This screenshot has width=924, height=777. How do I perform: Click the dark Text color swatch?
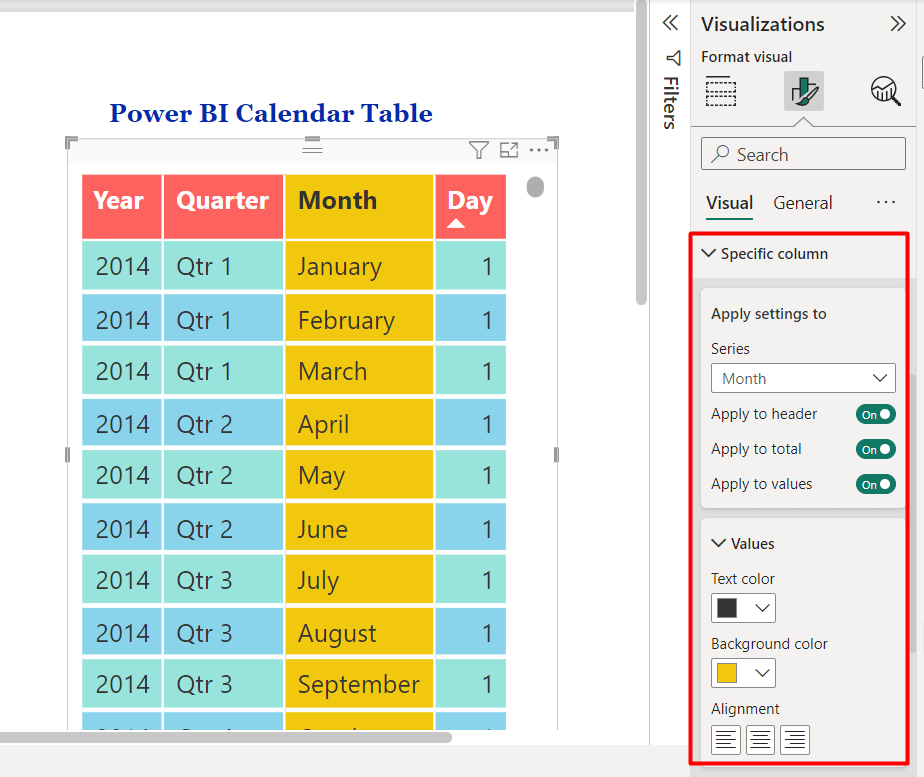tap(727, 608)
